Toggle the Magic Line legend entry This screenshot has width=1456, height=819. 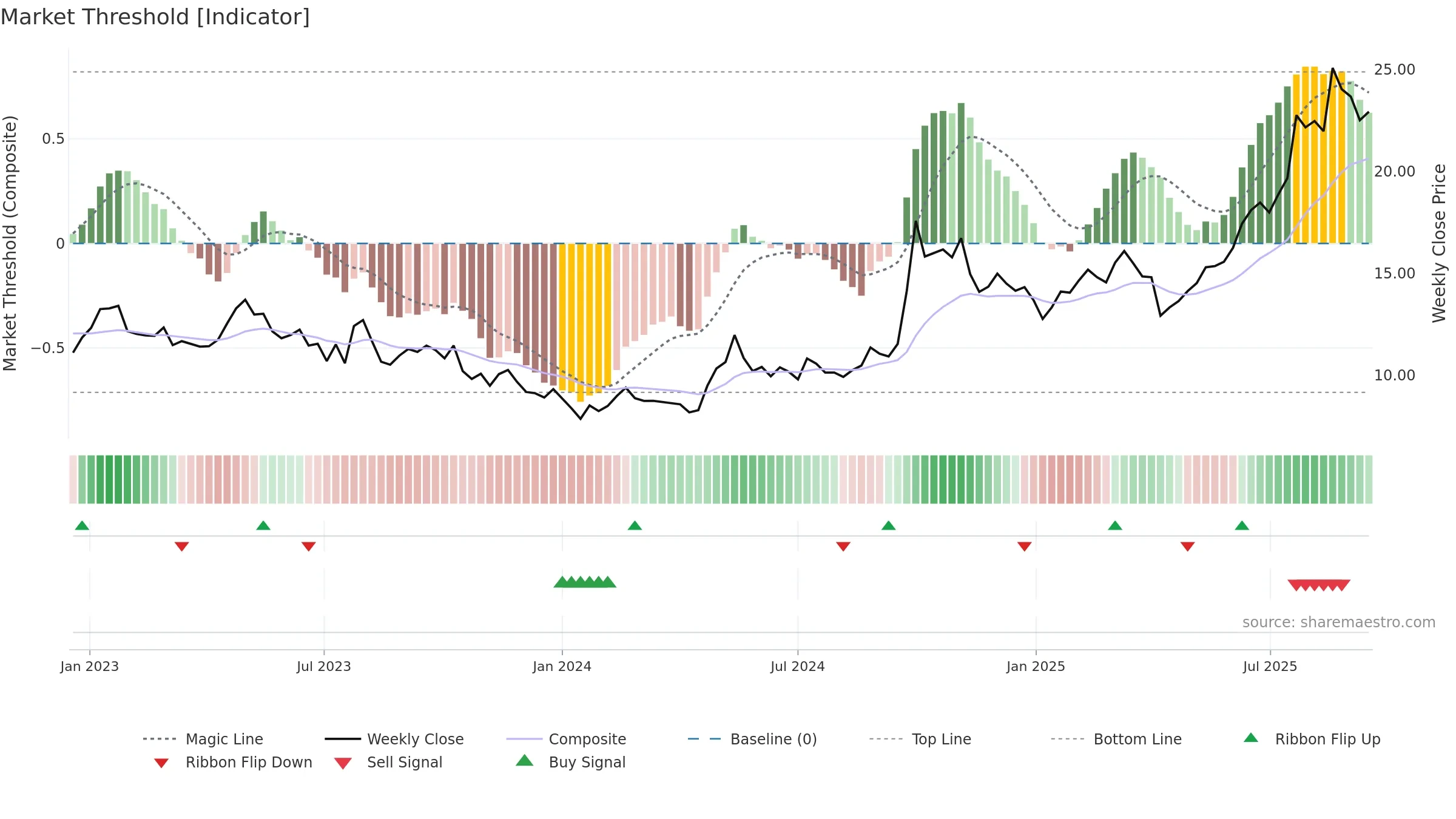[203, 739]
